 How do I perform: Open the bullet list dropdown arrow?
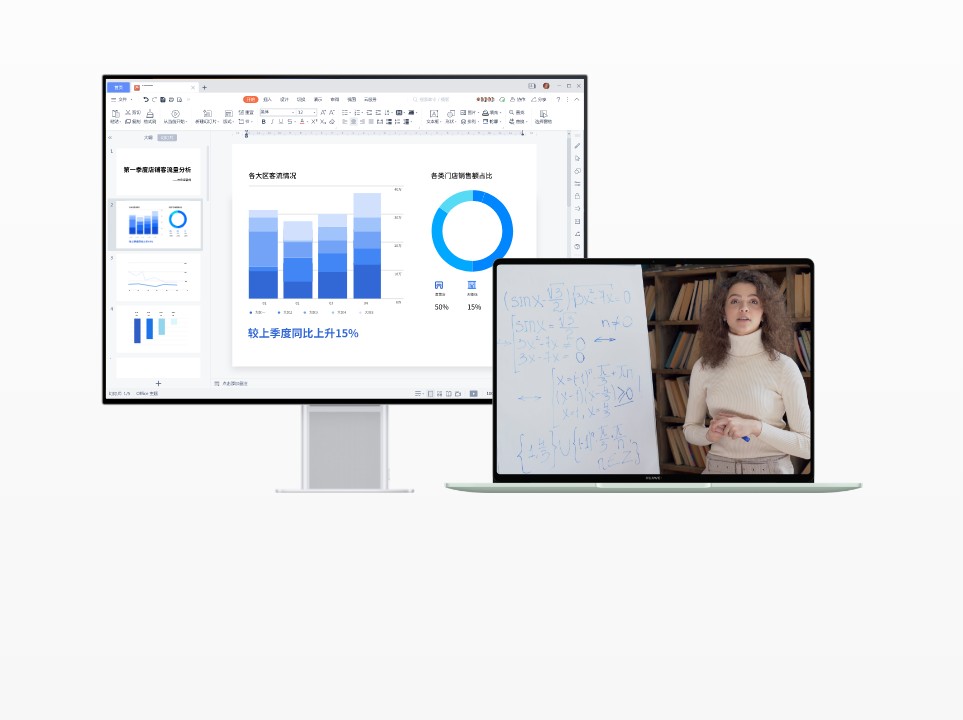point(349,112)
